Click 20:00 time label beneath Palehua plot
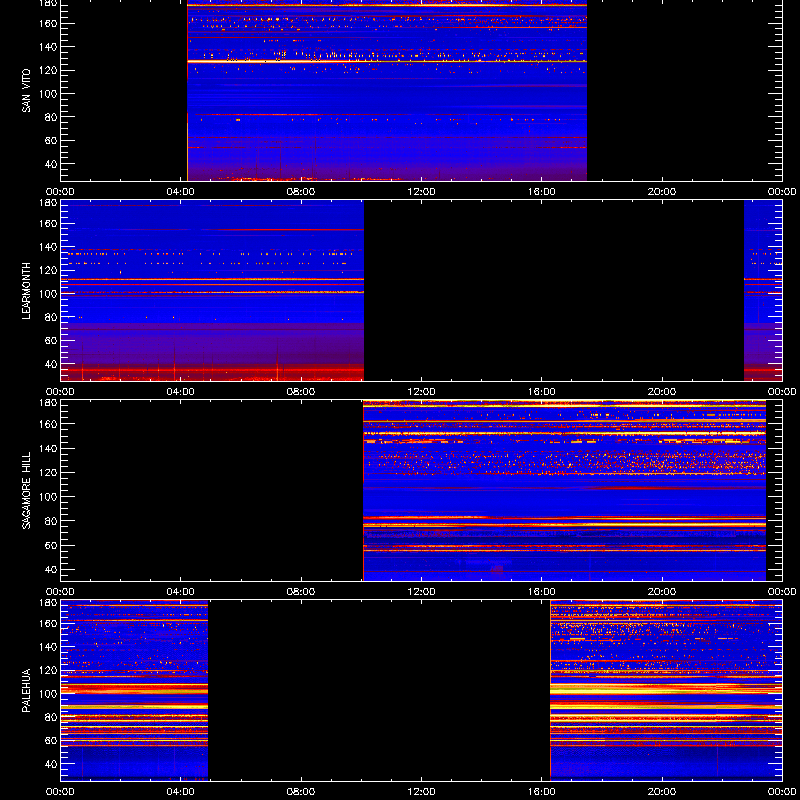 [x=662, y=792]
